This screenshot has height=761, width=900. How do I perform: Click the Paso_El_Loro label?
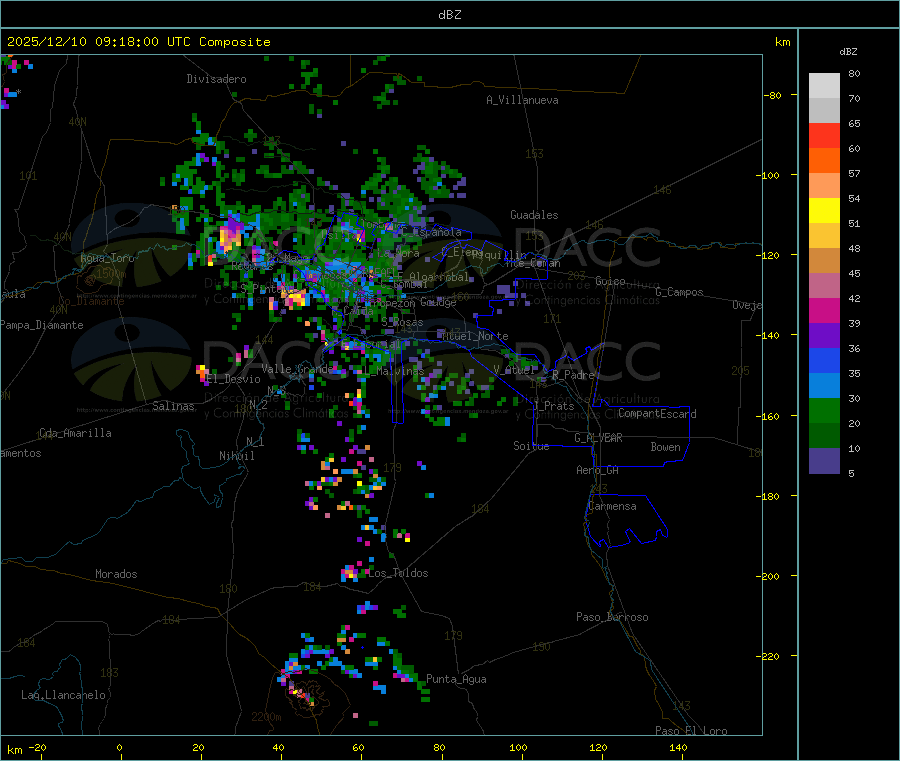click(x=692, y=731)
